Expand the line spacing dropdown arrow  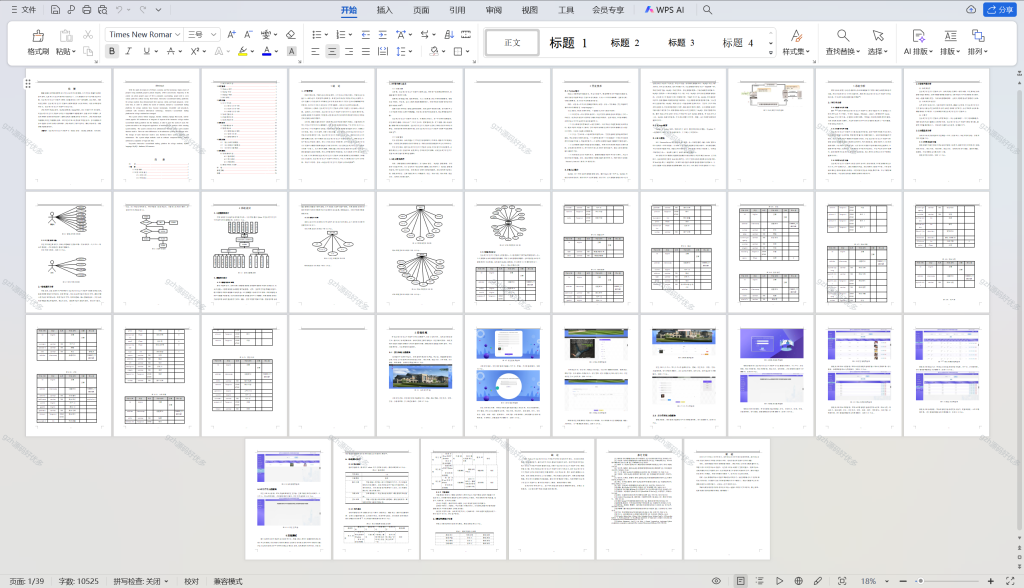pyautogui.click(x=409, y=51)
